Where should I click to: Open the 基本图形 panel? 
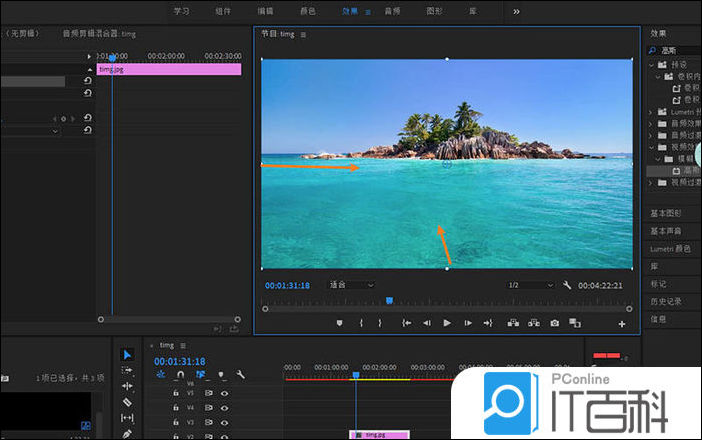click(x=666, y=213)
